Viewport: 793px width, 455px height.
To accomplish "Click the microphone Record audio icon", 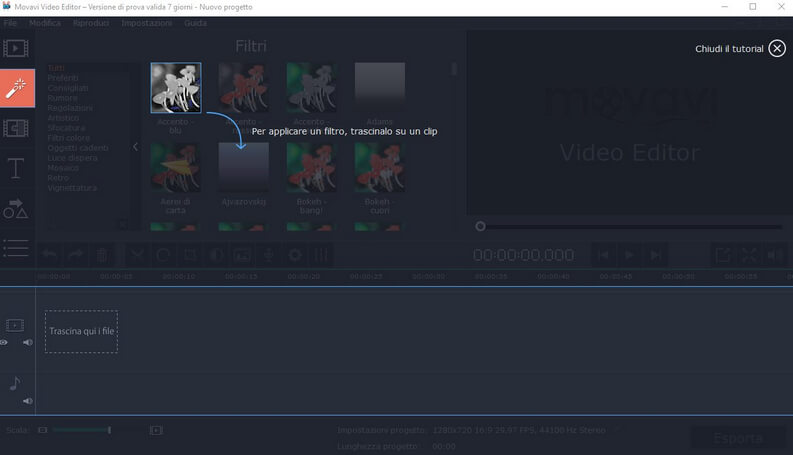I will pyautogui.click(x=268, y=255).
